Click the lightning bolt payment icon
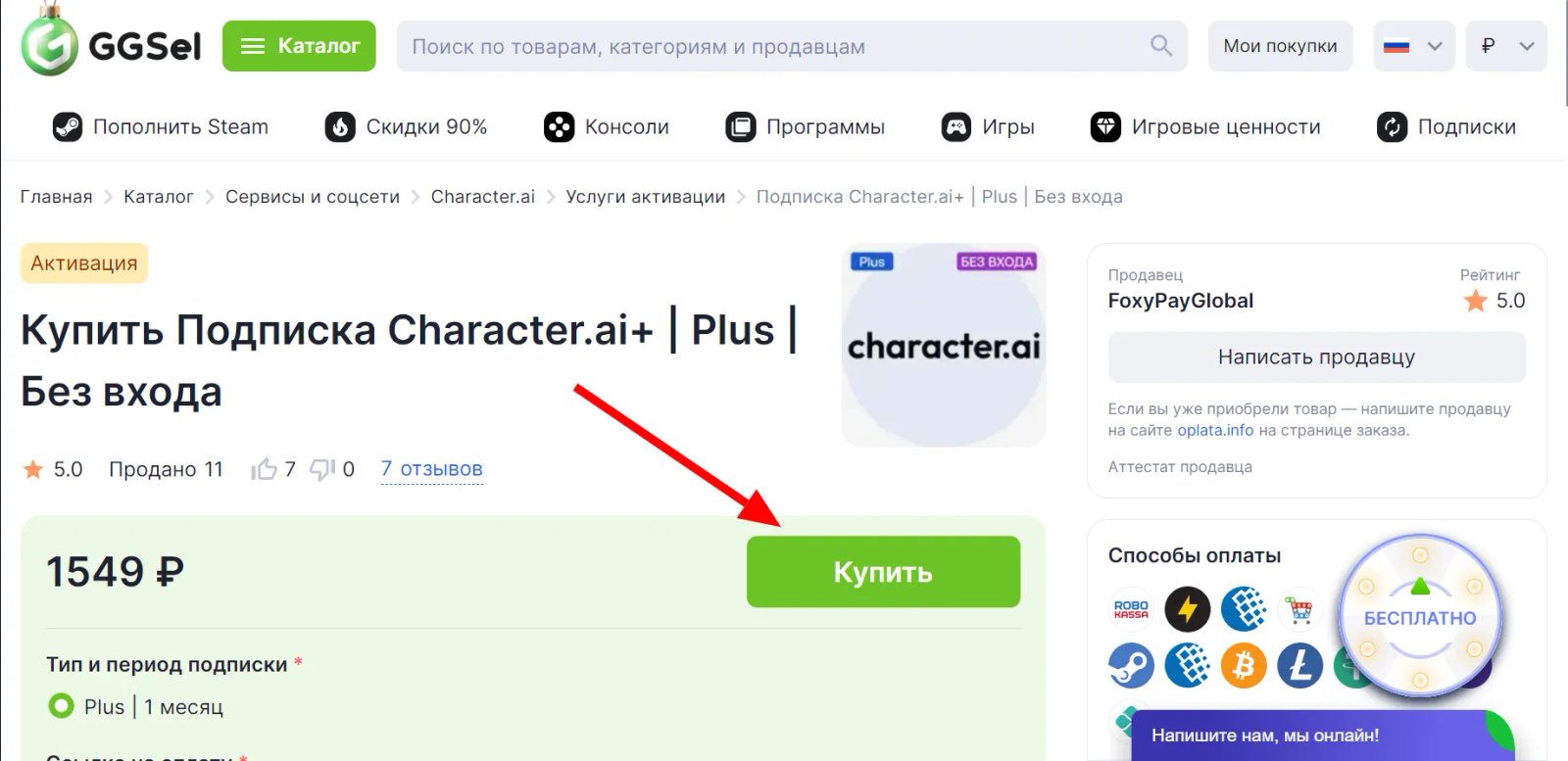 point(1187,608)
